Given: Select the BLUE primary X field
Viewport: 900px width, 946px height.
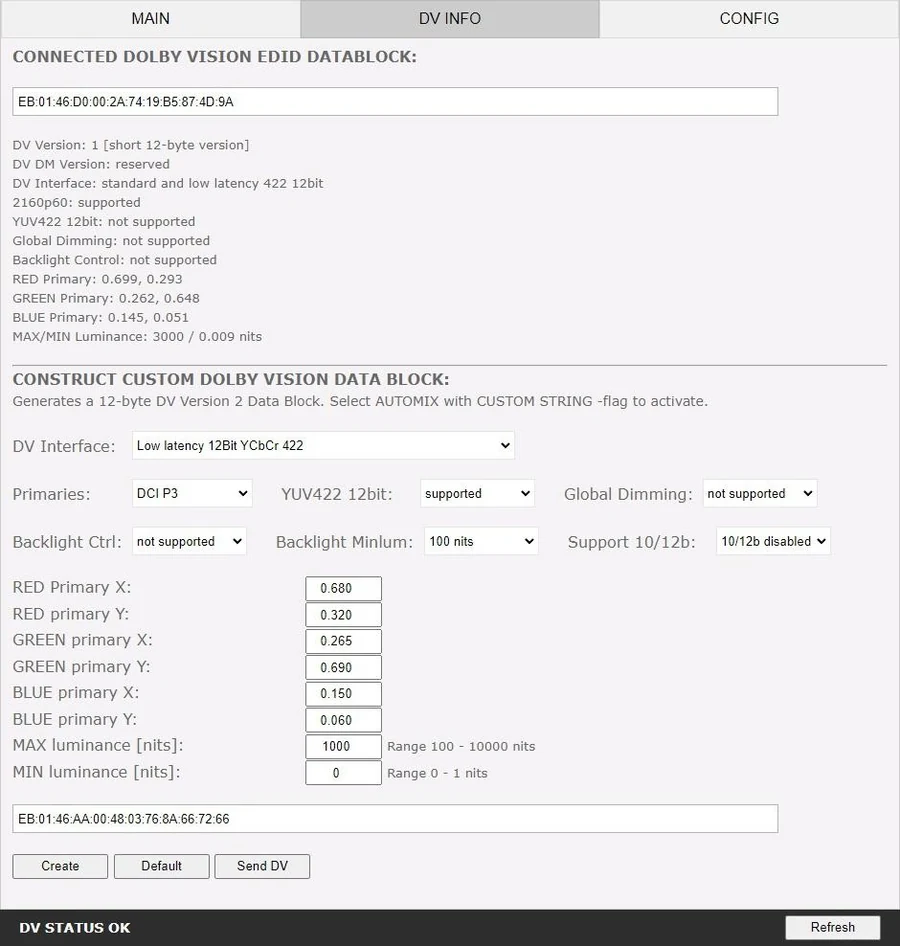Looking at the screenshot, I should pos(343,693).
